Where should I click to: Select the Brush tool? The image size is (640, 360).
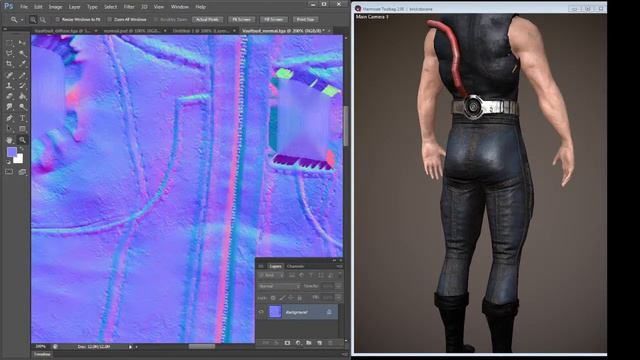(22, 75)
